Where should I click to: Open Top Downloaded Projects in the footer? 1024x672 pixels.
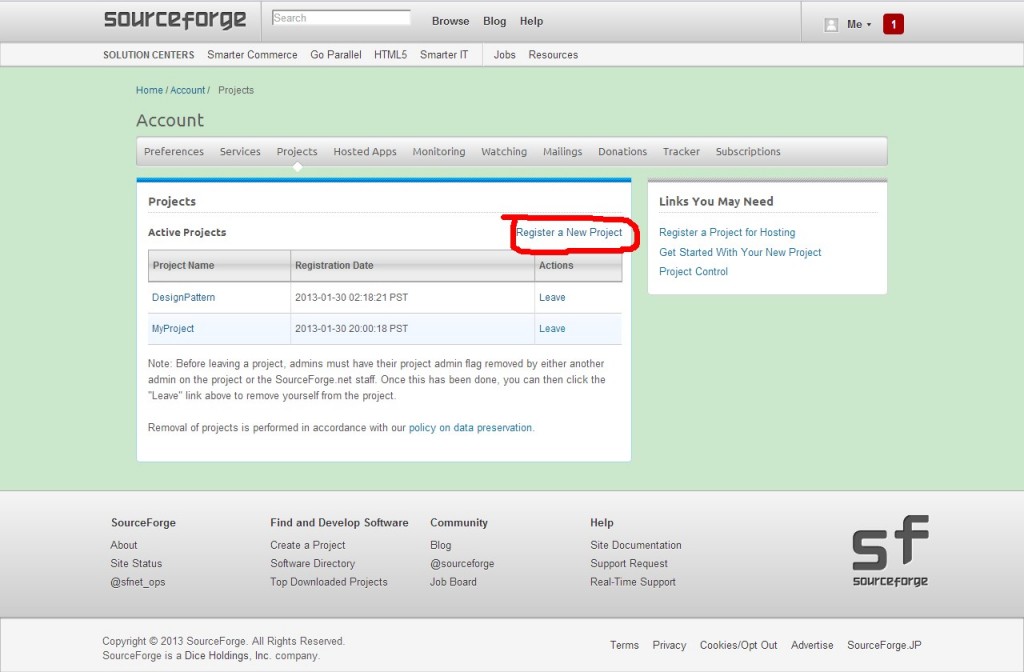click(328, 582)
